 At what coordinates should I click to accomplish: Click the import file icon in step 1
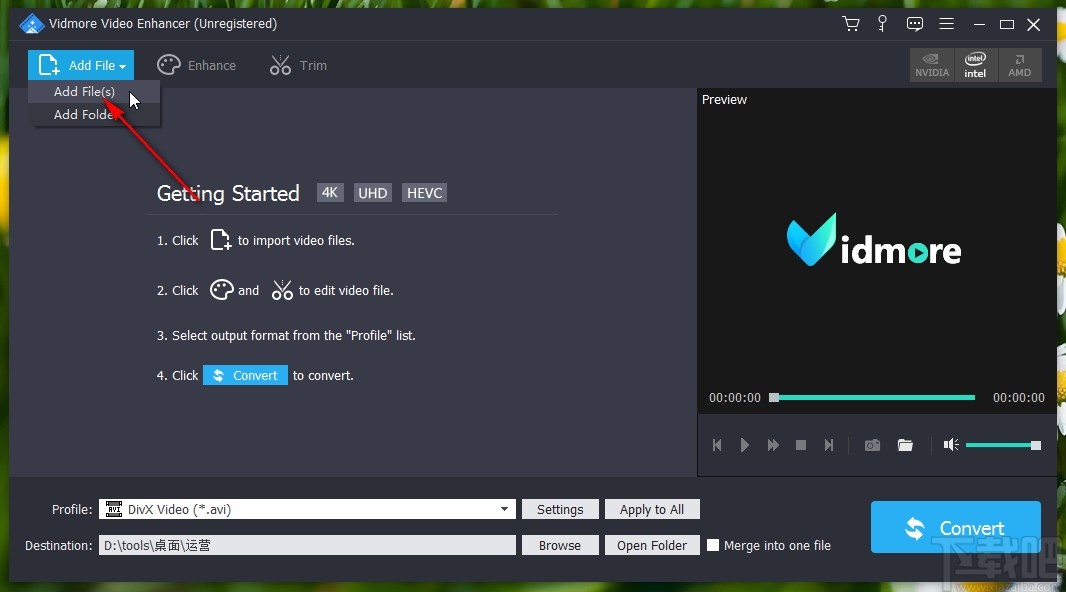pos(220,240)
